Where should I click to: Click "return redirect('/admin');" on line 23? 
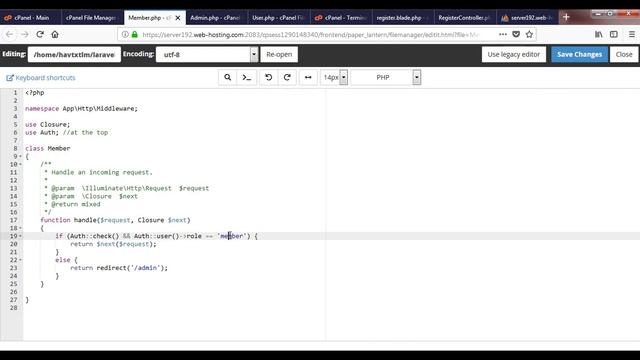[x=119, y=268]
